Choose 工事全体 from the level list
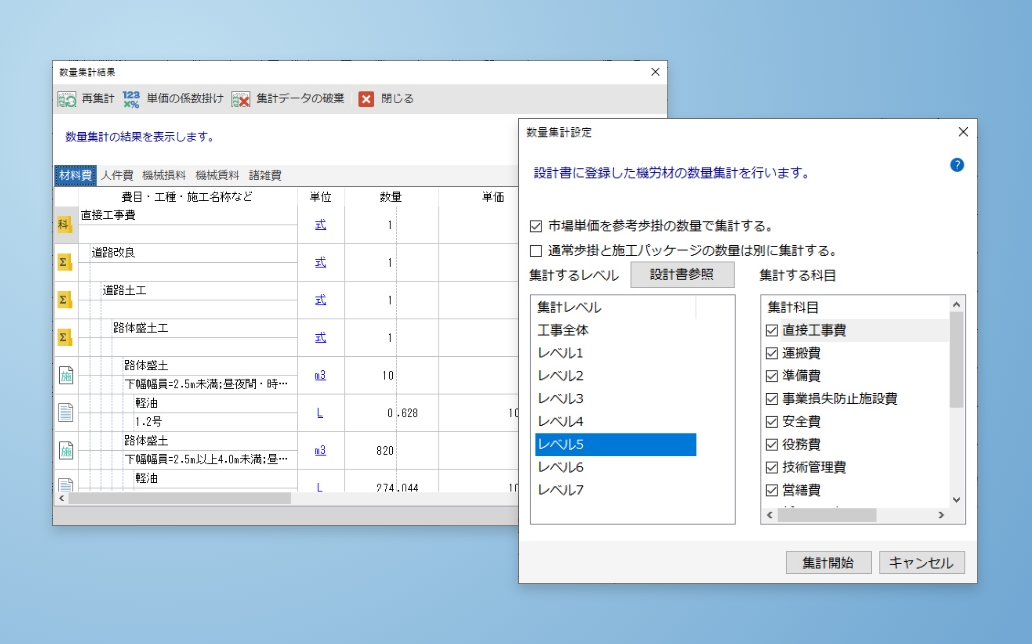Viewport: 1032px width, 644px height. coord(562,330)
